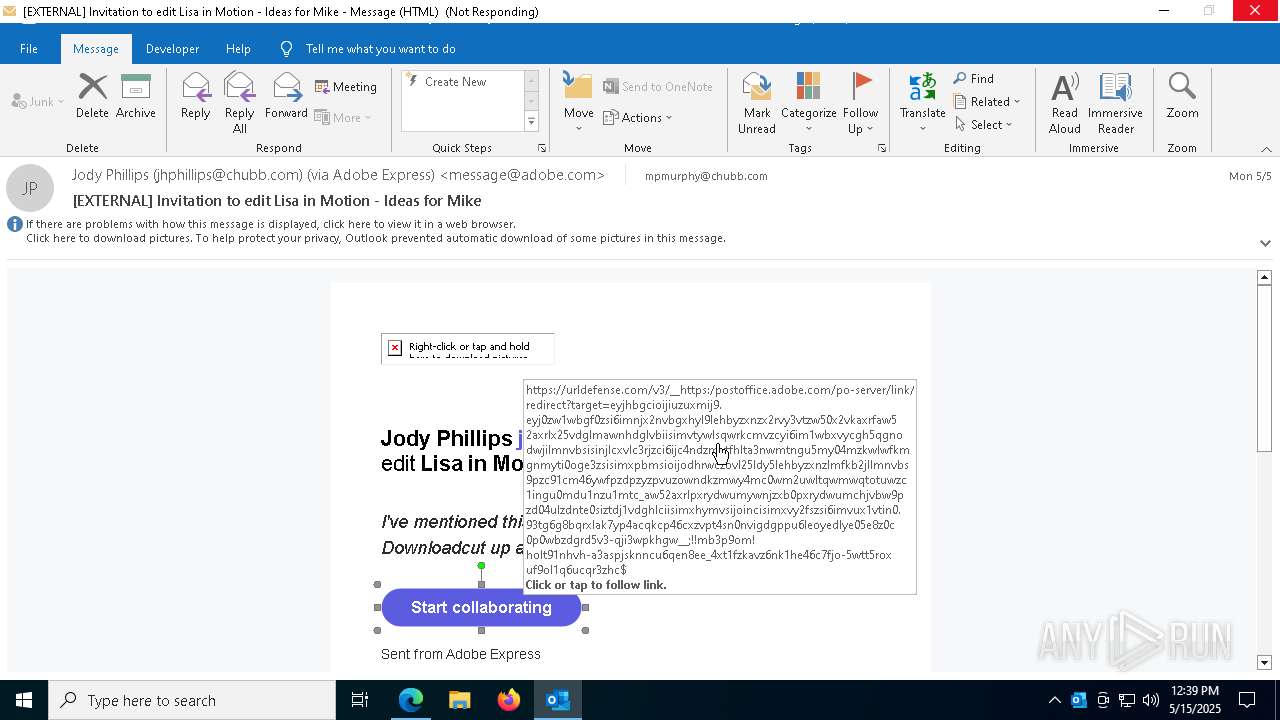Select Create New quick step

(455, 82)
